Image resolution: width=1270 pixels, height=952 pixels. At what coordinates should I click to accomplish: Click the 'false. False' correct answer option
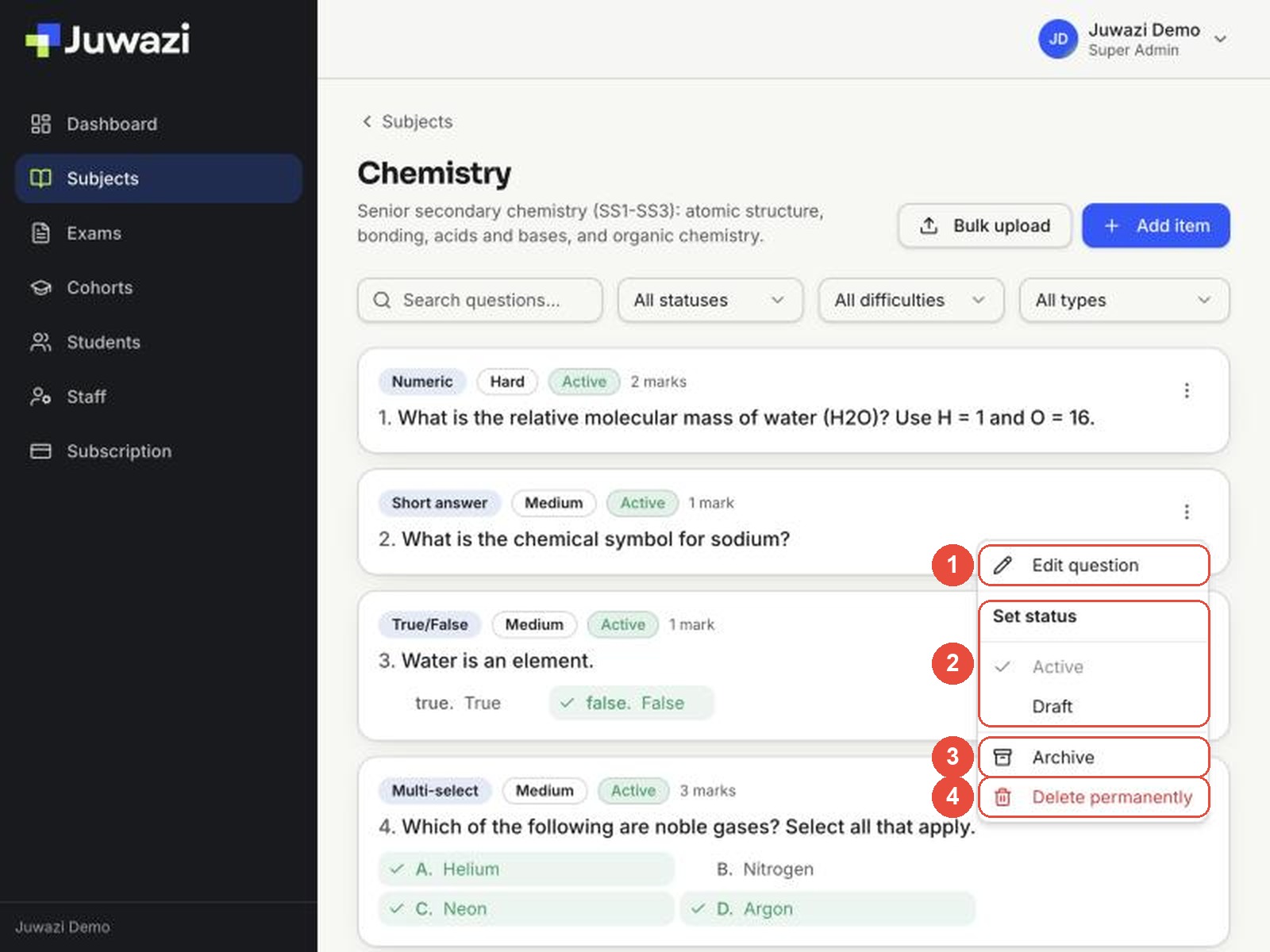click(x=632, y=703)
